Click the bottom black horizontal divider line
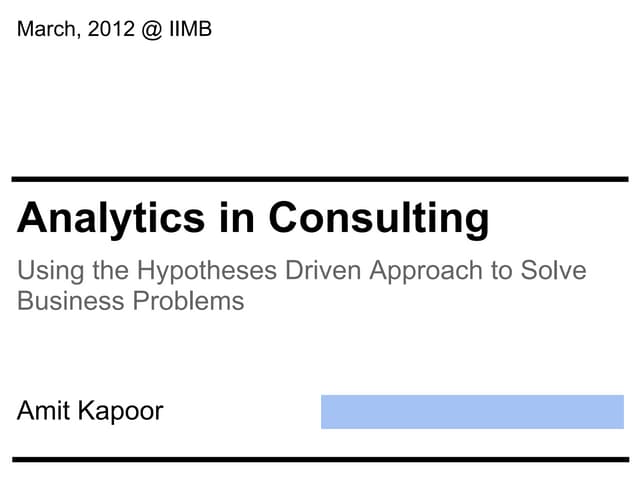 click(320, 458)
